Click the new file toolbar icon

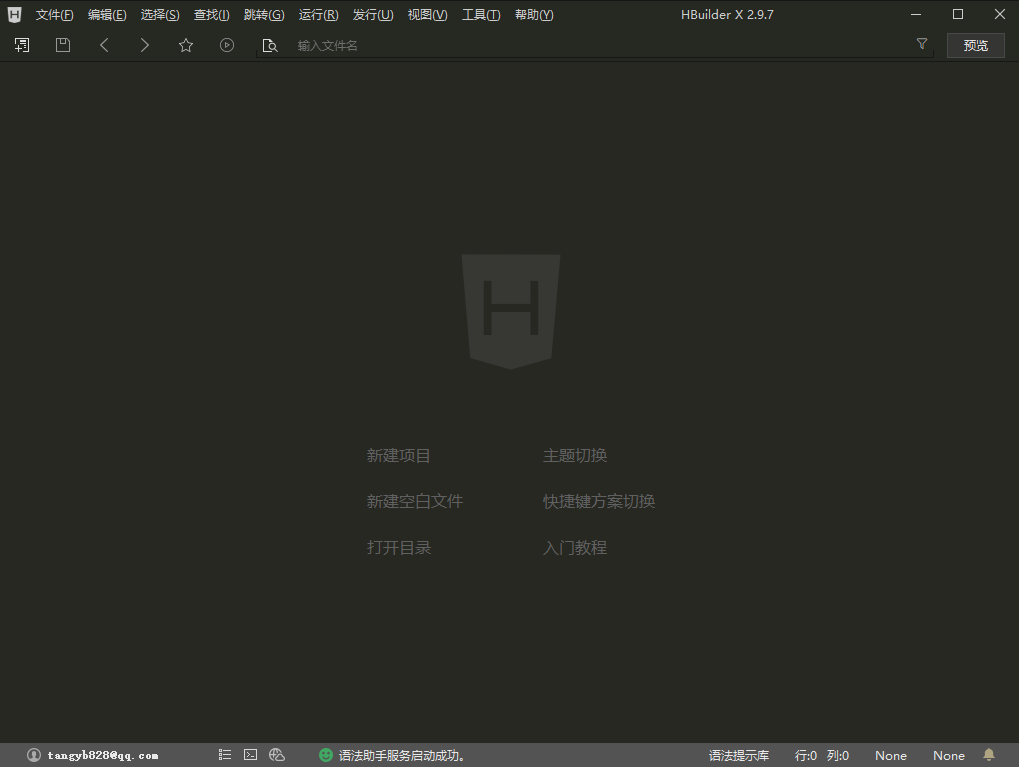[22, 45]
